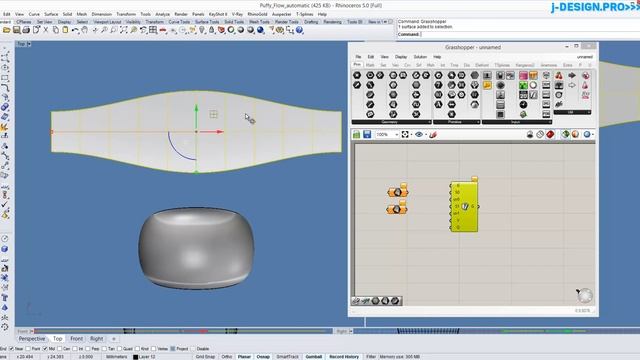
Task: Click the pink colour swatch component icon
Action: pyautogui.click(x=523, y=76)
